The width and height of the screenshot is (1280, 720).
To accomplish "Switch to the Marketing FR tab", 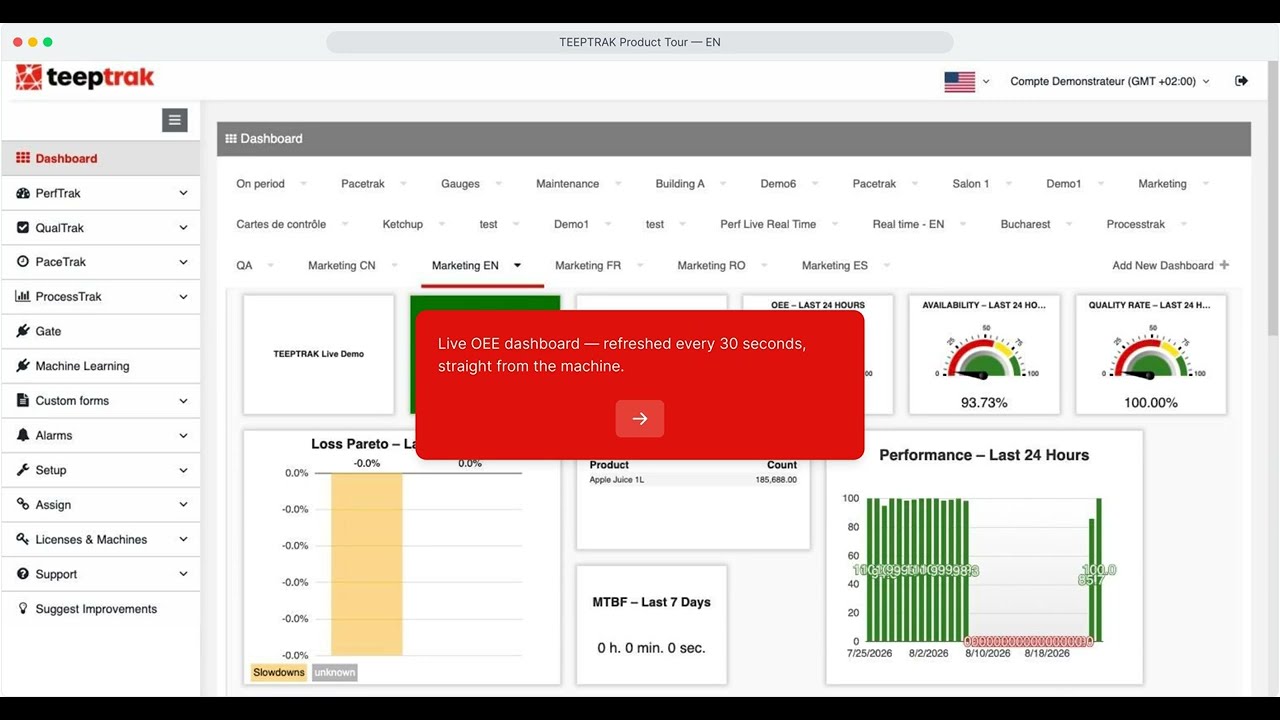I will coord(588,265).
